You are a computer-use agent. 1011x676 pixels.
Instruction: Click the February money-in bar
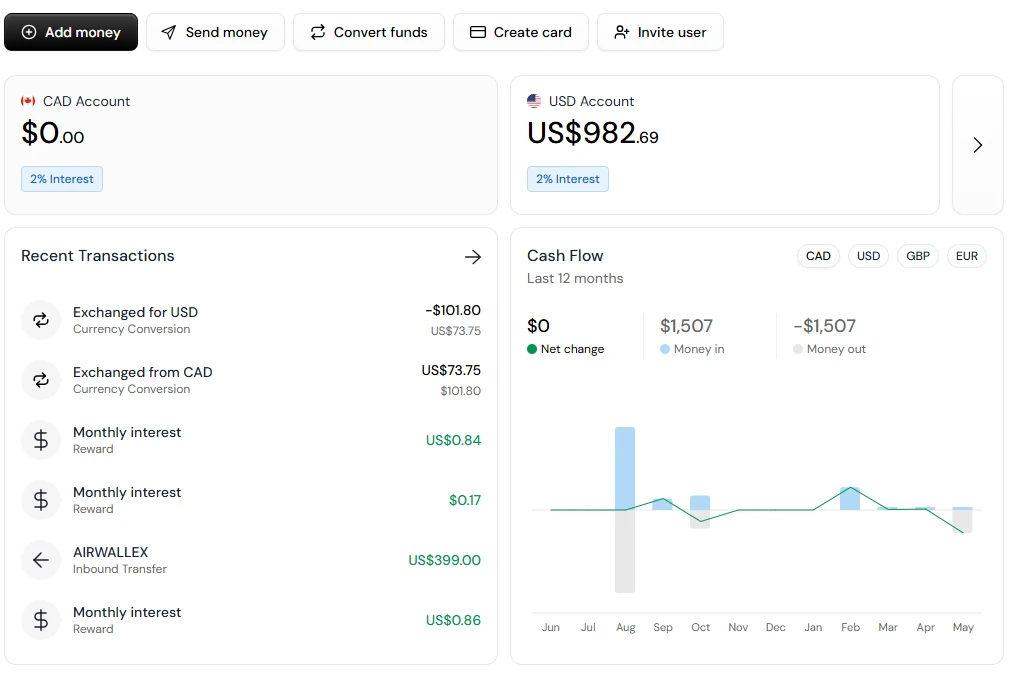click(x=850, y=499)
